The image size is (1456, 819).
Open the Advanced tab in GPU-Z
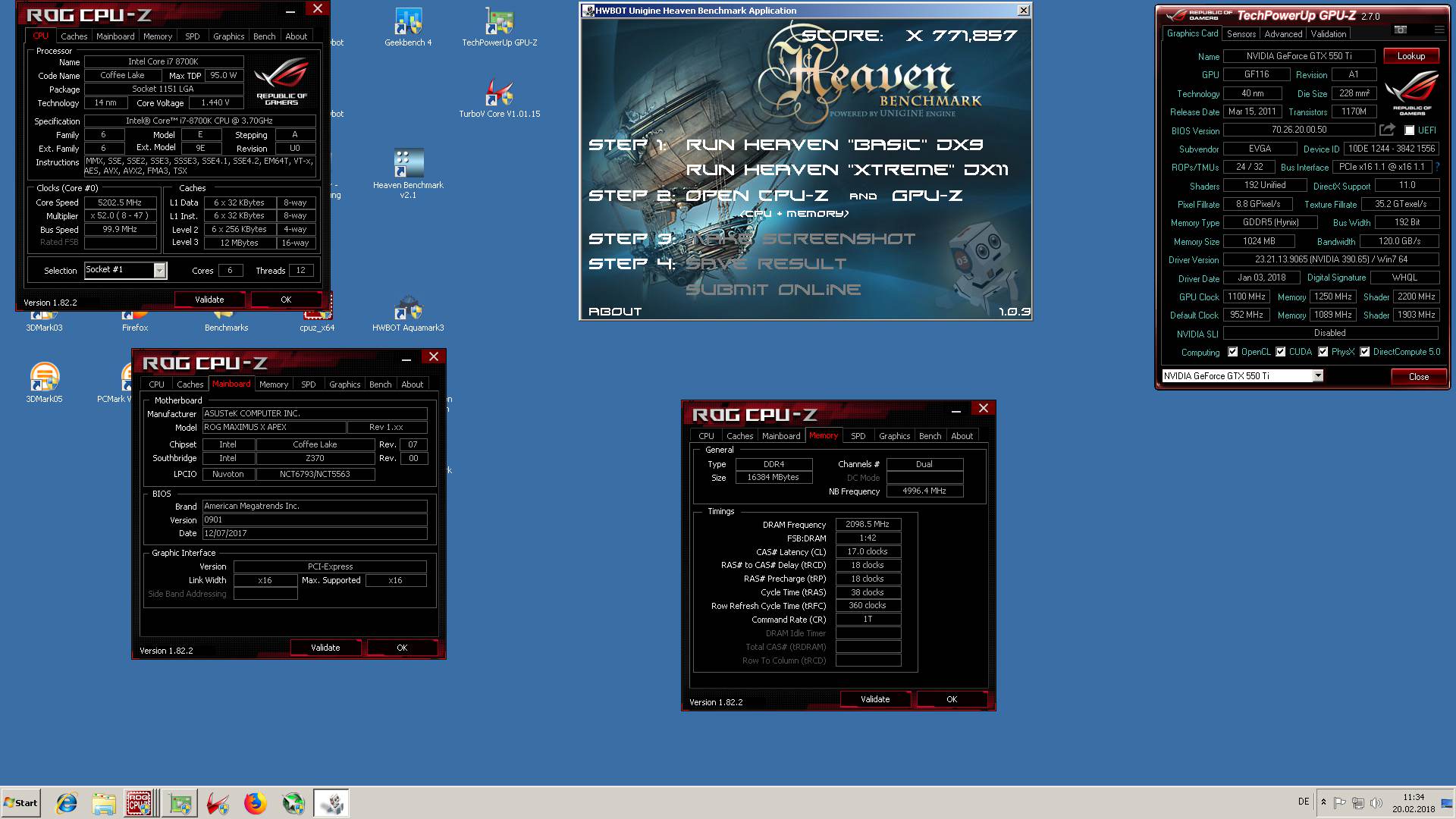pyautogui.click(x=1283, y=34)
